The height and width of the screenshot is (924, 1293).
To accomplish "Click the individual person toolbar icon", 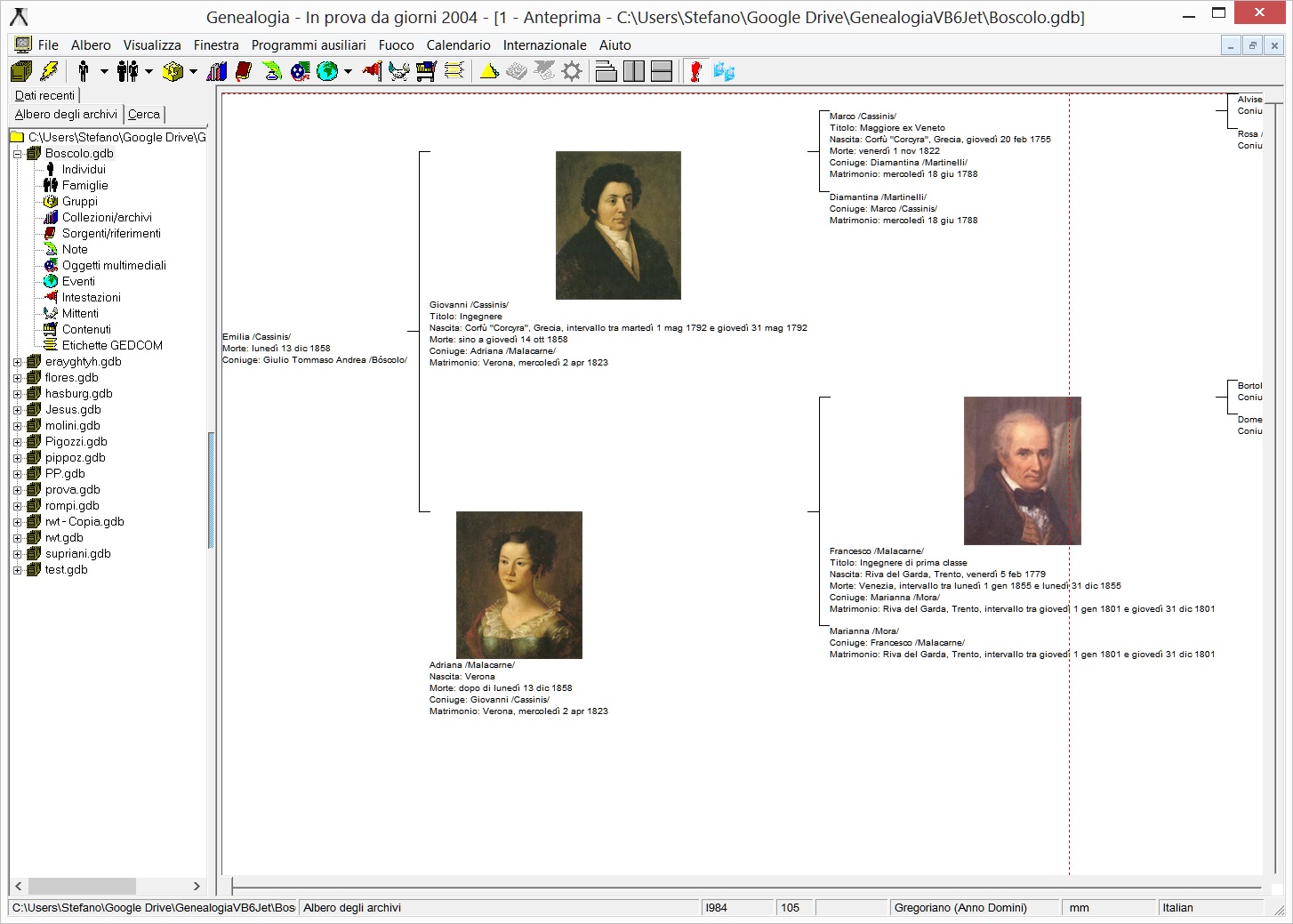I will (84, 71).
